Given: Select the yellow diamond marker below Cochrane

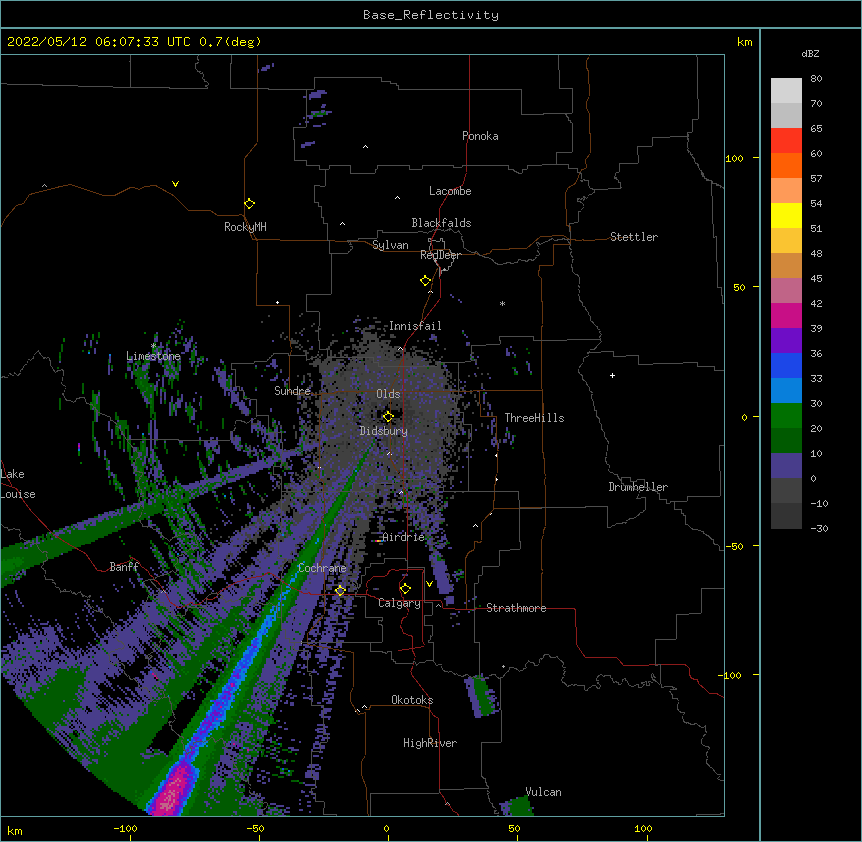Looking at the screenshot, I should tap(340, 591).
